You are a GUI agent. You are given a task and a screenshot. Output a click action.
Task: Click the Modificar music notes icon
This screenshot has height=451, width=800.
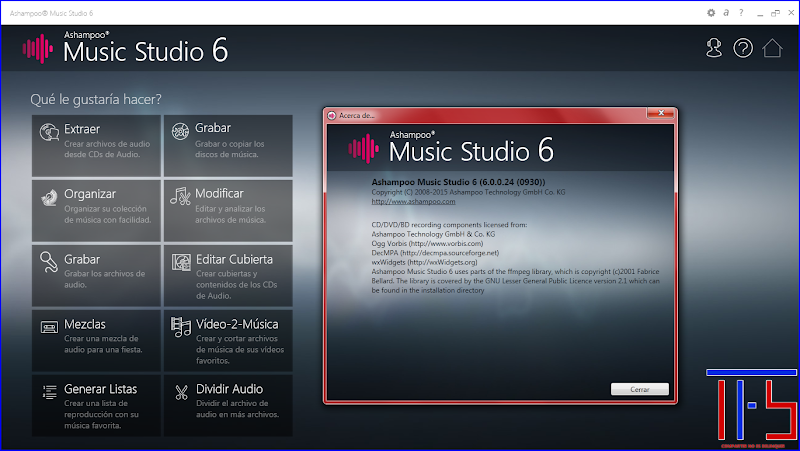tap(180, 196)
